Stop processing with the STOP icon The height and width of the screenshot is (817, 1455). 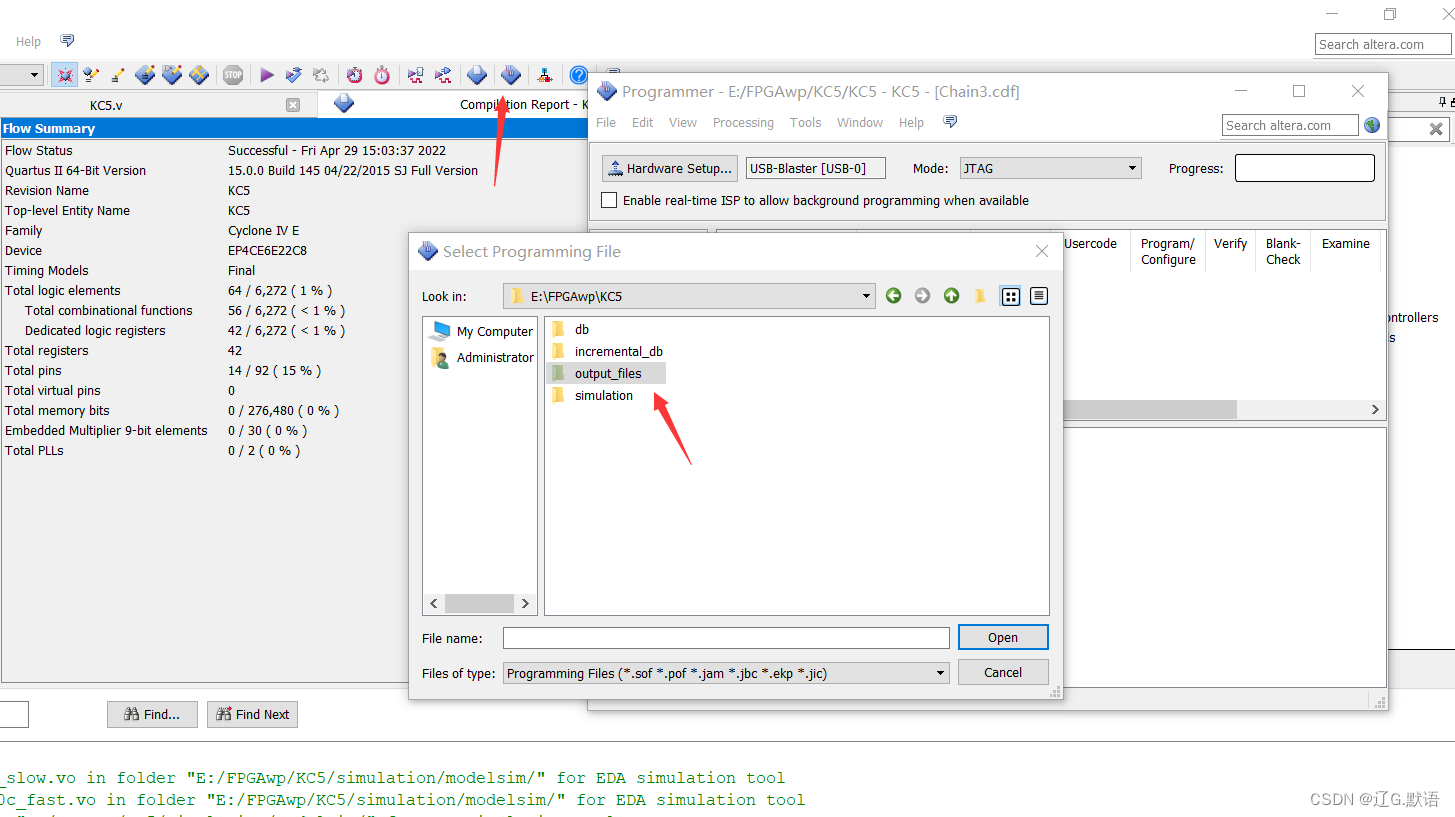(x=233, y=75)
